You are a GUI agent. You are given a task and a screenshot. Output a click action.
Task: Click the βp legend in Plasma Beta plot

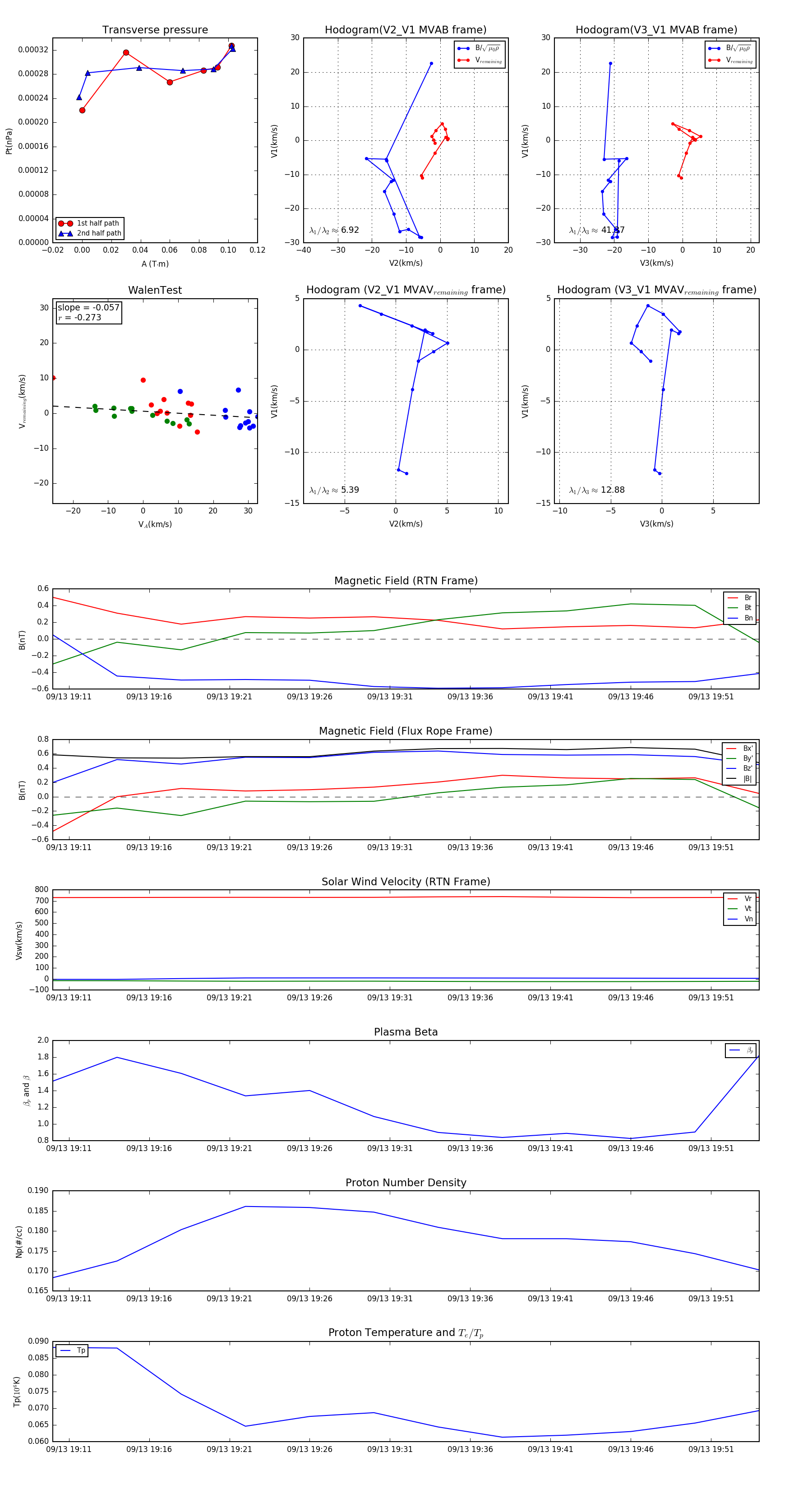(741, 1050)
